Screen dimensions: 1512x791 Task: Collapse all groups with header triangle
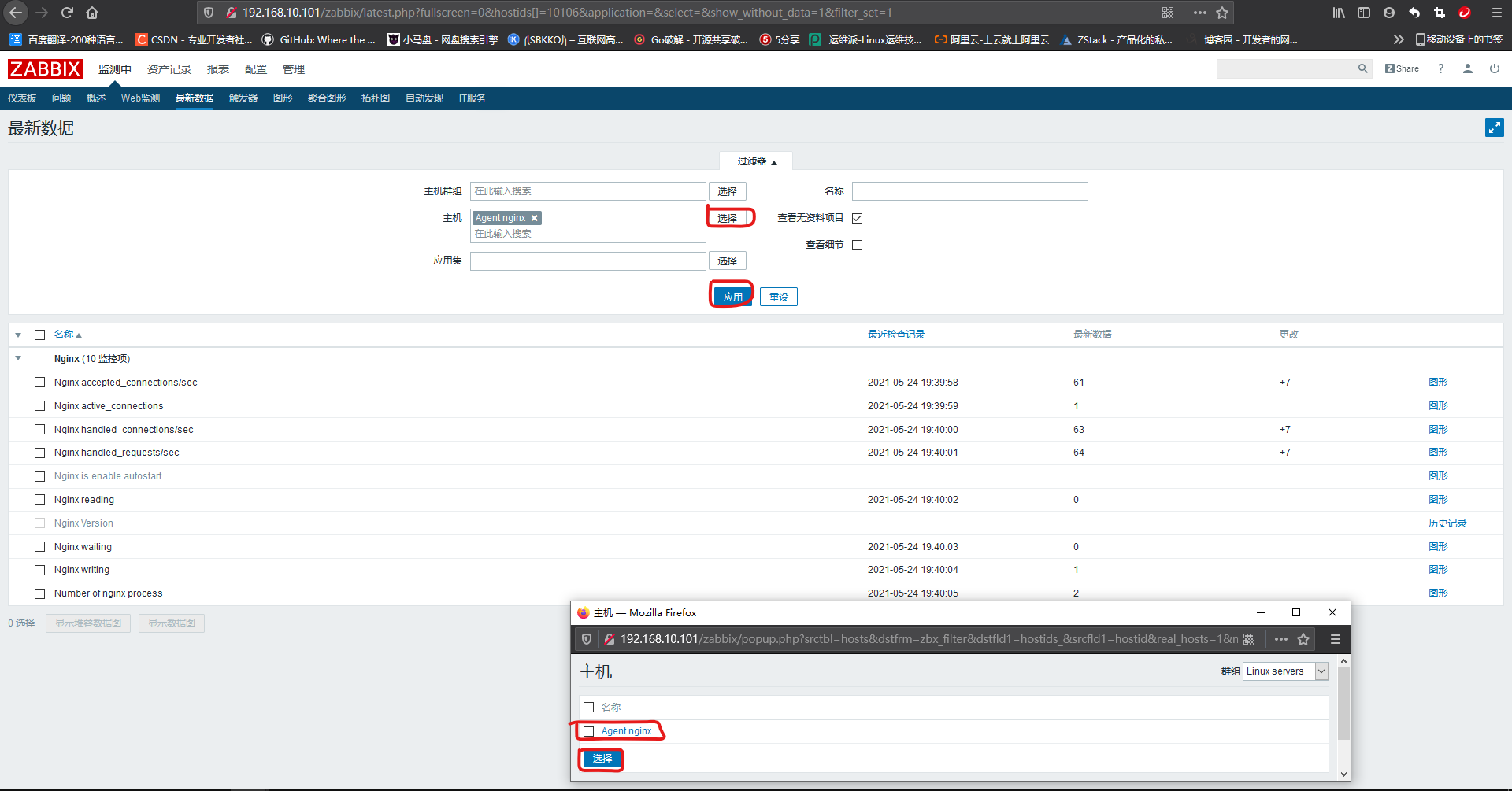click(x=18, y=335)
